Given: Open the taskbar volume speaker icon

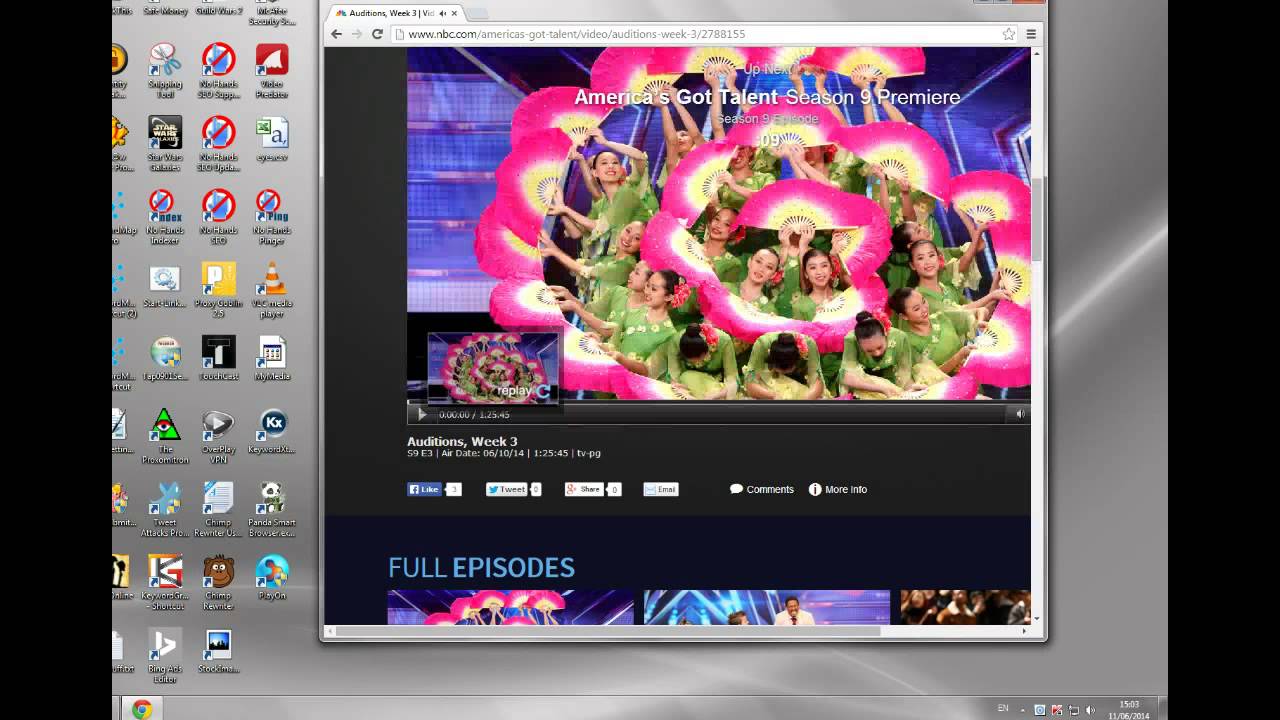Looking at the screenshot, I should point(1090,710).
